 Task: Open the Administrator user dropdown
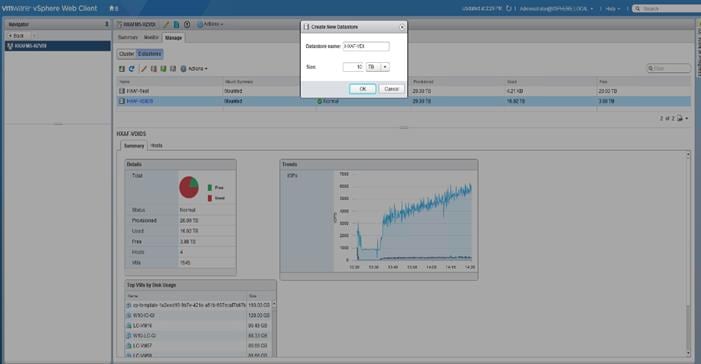[556, 8]
